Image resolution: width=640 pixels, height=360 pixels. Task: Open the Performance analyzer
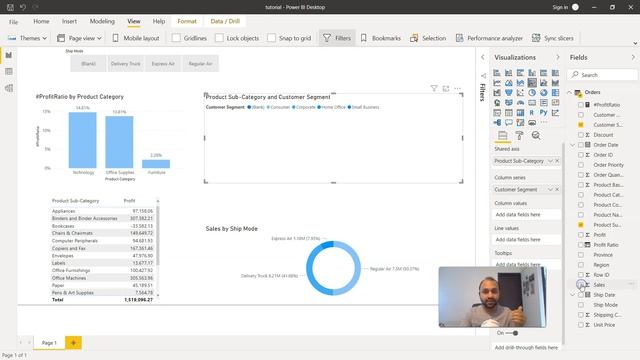489,38
